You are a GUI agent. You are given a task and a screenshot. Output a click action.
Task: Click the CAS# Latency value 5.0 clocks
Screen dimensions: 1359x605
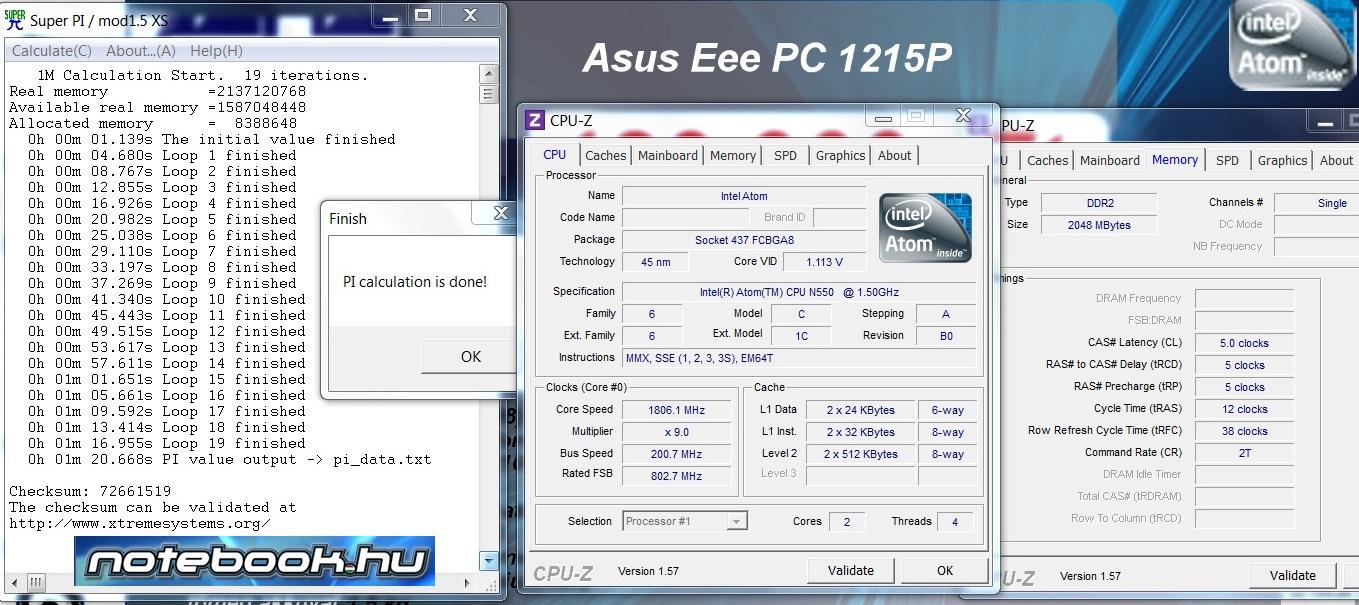point(1244,343)
